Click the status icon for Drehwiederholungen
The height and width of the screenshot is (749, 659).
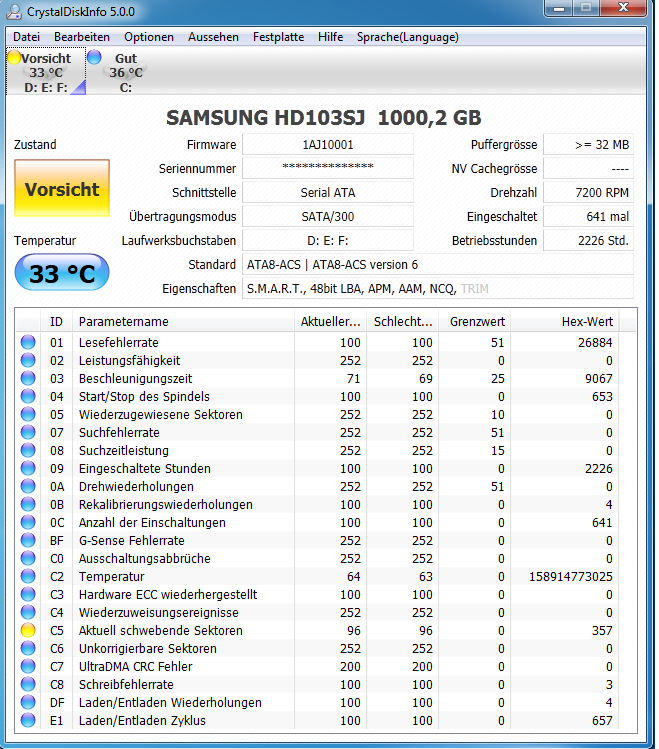coord(28,486)
